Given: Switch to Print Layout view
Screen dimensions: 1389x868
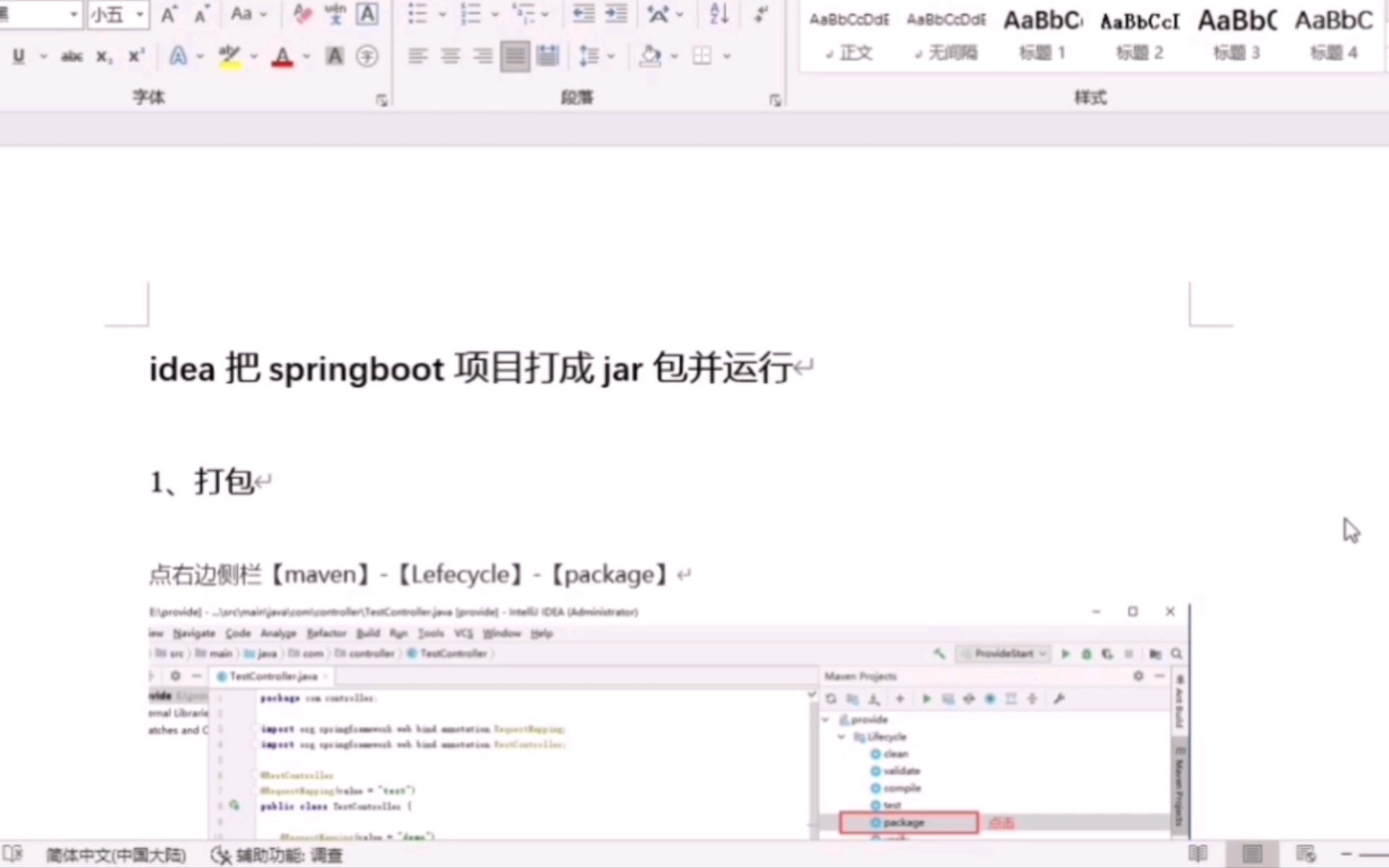Looking at the screenshot, I should pos(1252,853).
